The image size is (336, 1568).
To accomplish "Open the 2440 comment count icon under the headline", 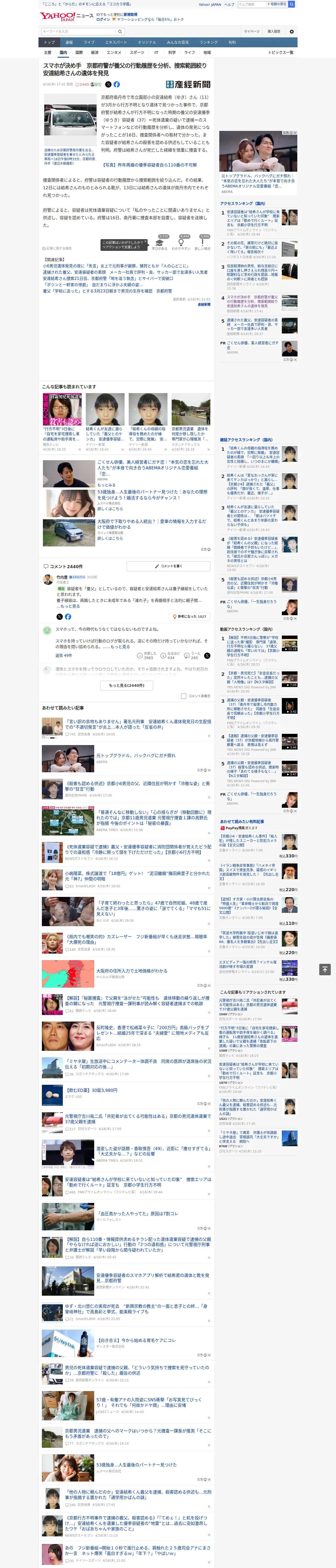I will click(82, 85).
